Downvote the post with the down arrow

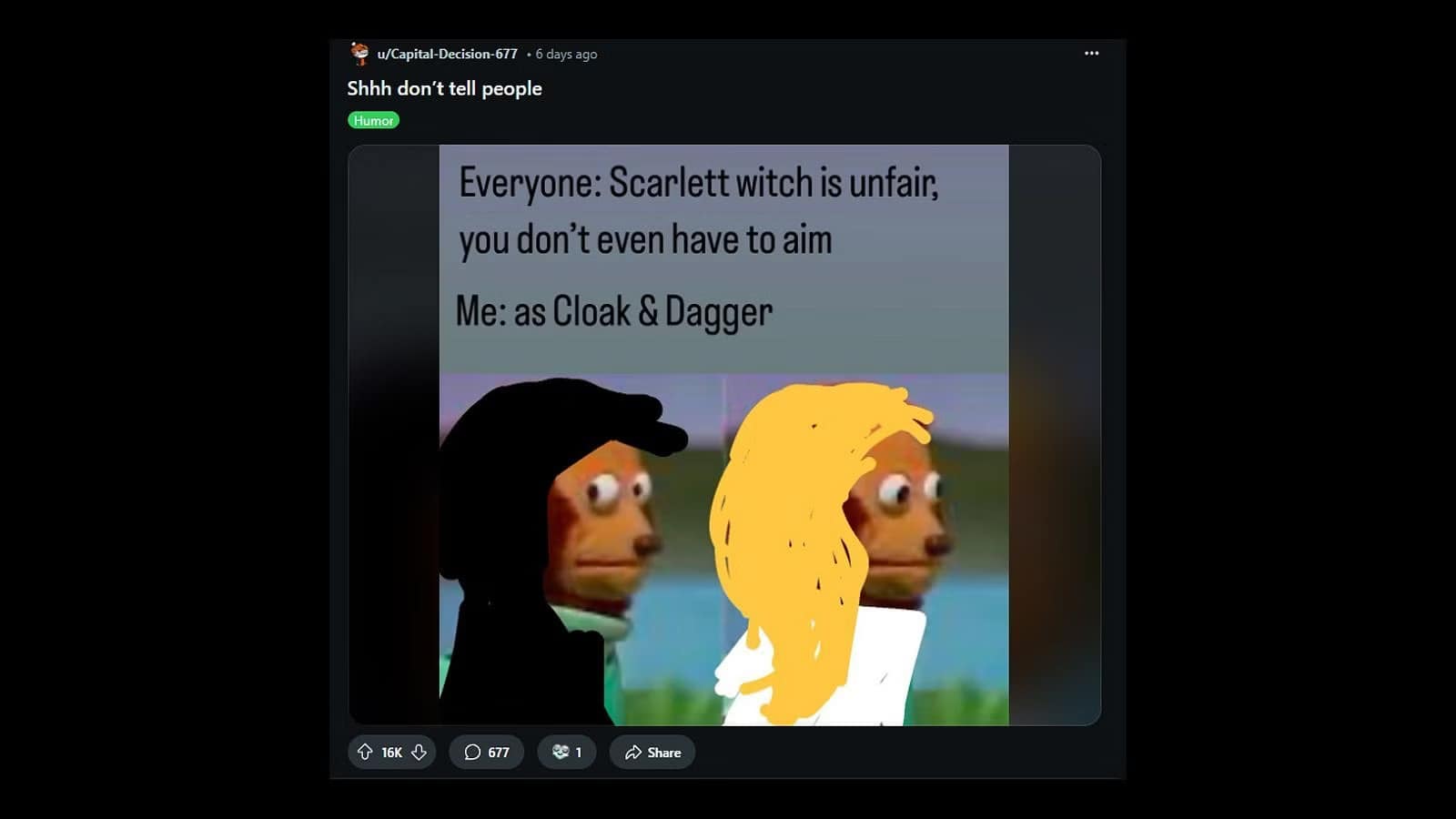[x=419, y=752]
